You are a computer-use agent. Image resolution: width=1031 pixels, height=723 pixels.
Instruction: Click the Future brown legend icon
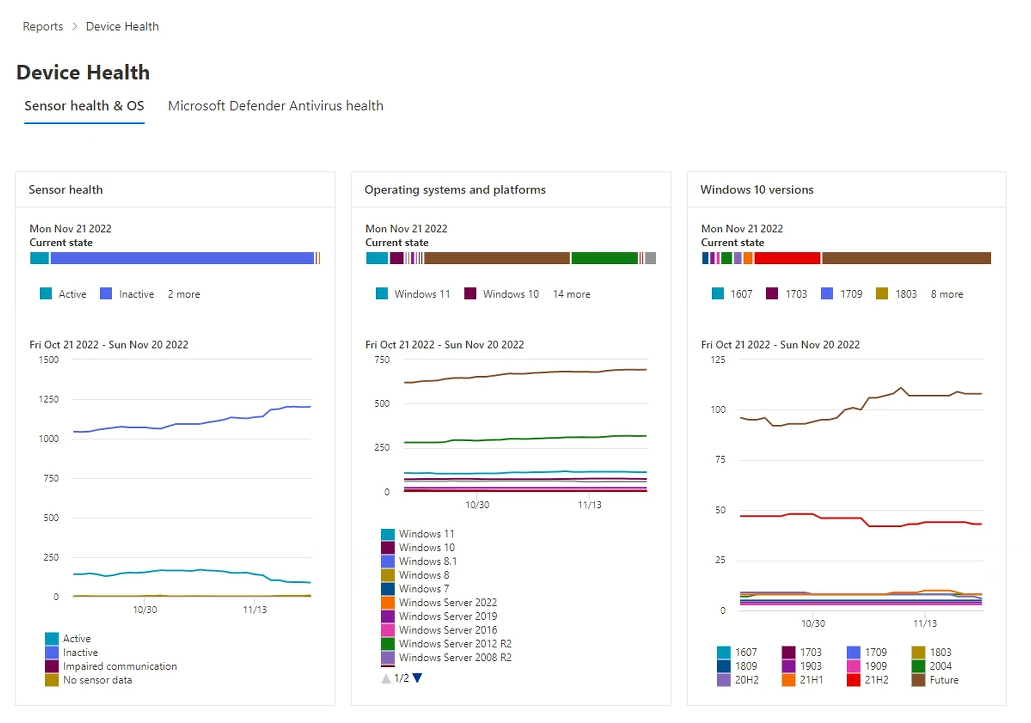pyautogui.click(x=918, y=680)
